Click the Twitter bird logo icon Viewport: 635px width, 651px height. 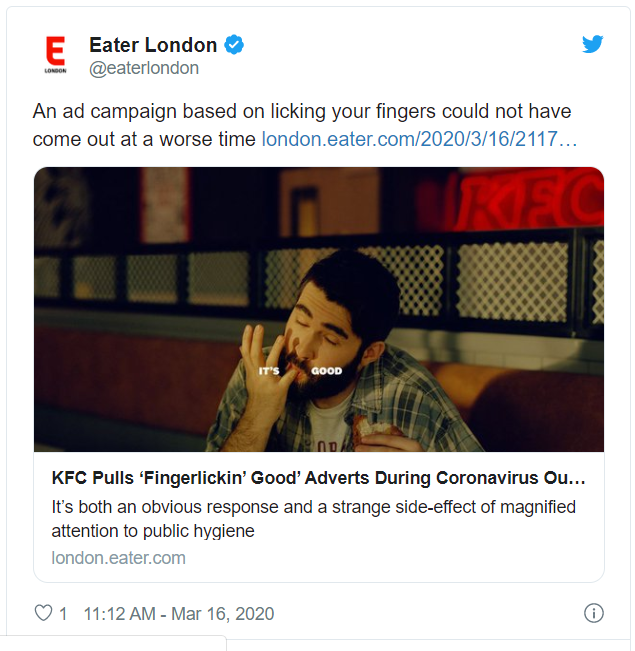(593, 44)
